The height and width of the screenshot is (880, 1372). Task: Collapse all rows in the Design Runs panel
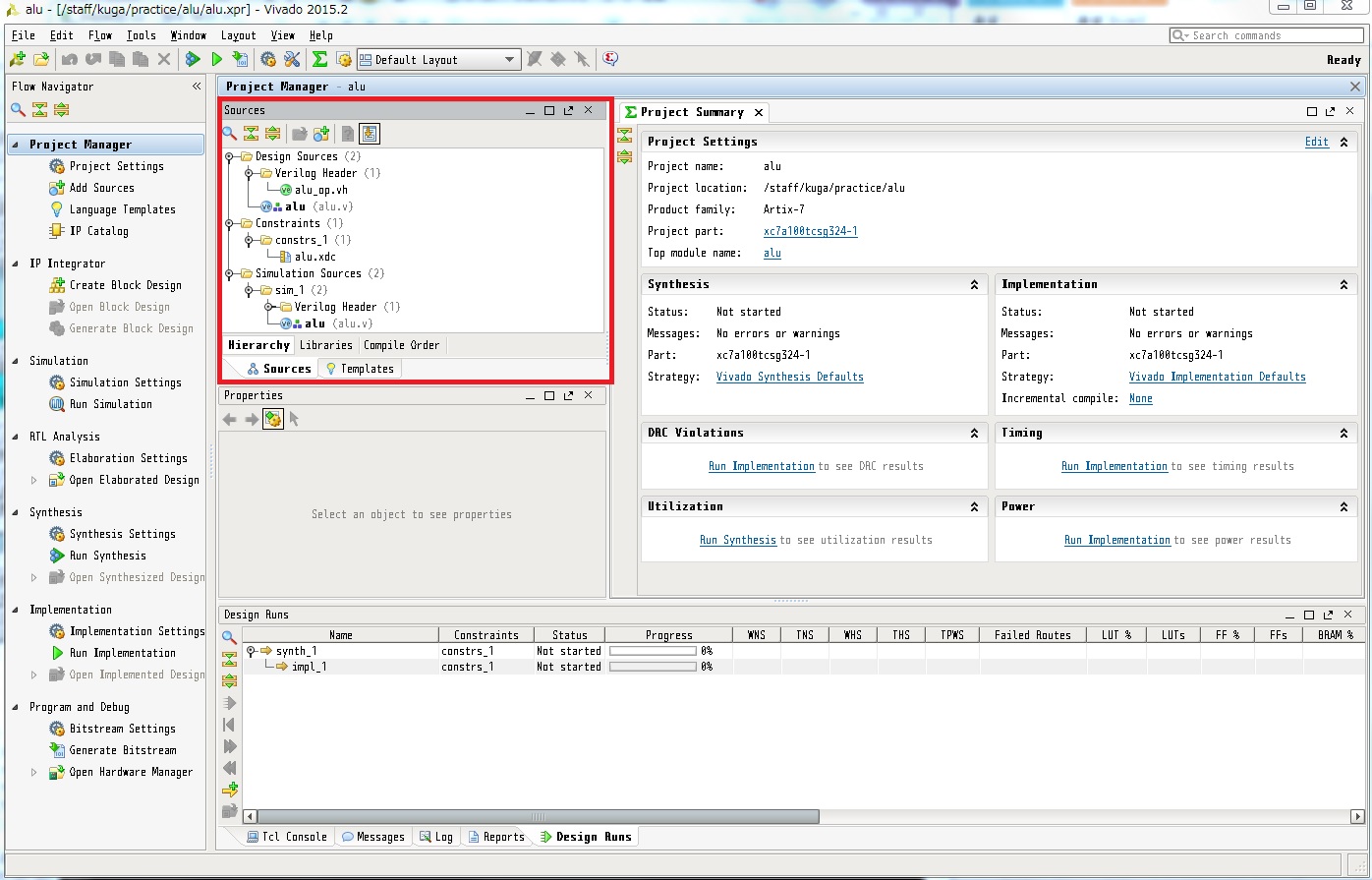[x=230, y=659]
